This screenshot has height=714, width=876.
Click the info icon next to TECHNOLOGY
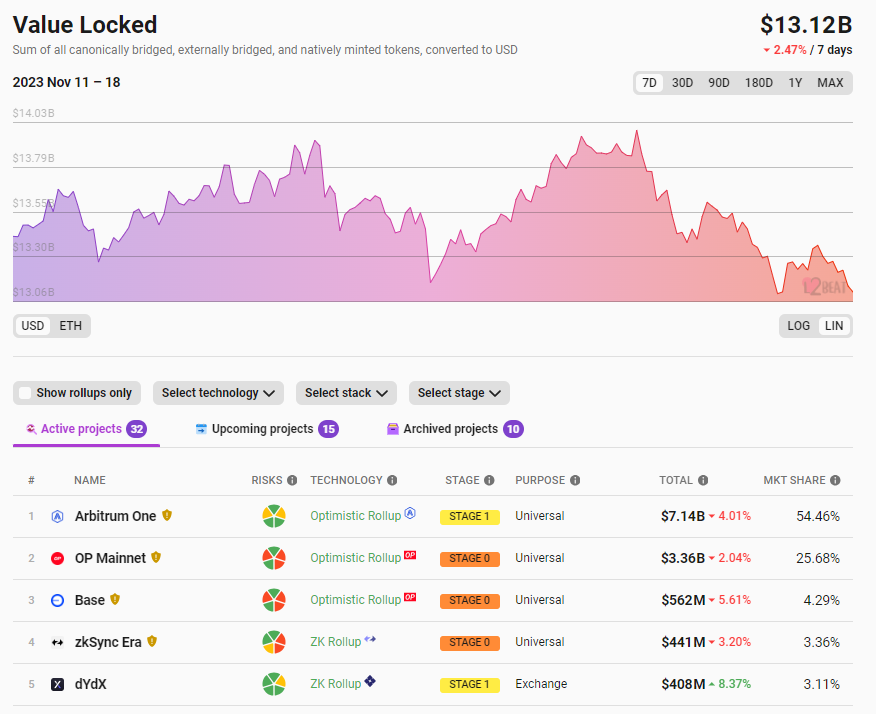pyautogui.click(x=392, y=481)
